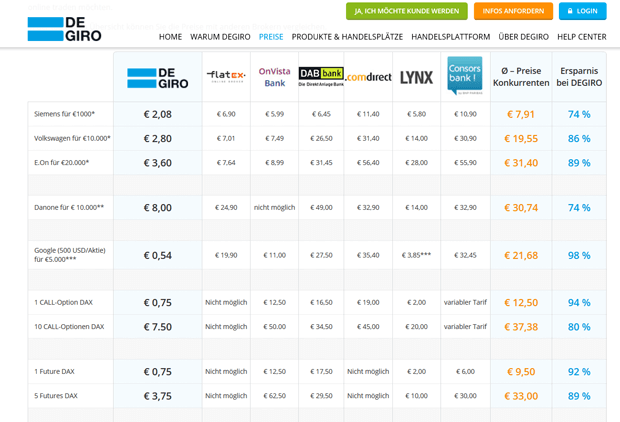Viewport: 620px width, 422px height.
Task: Click the LYNX broker logo
Action: (x=416, y=78)
